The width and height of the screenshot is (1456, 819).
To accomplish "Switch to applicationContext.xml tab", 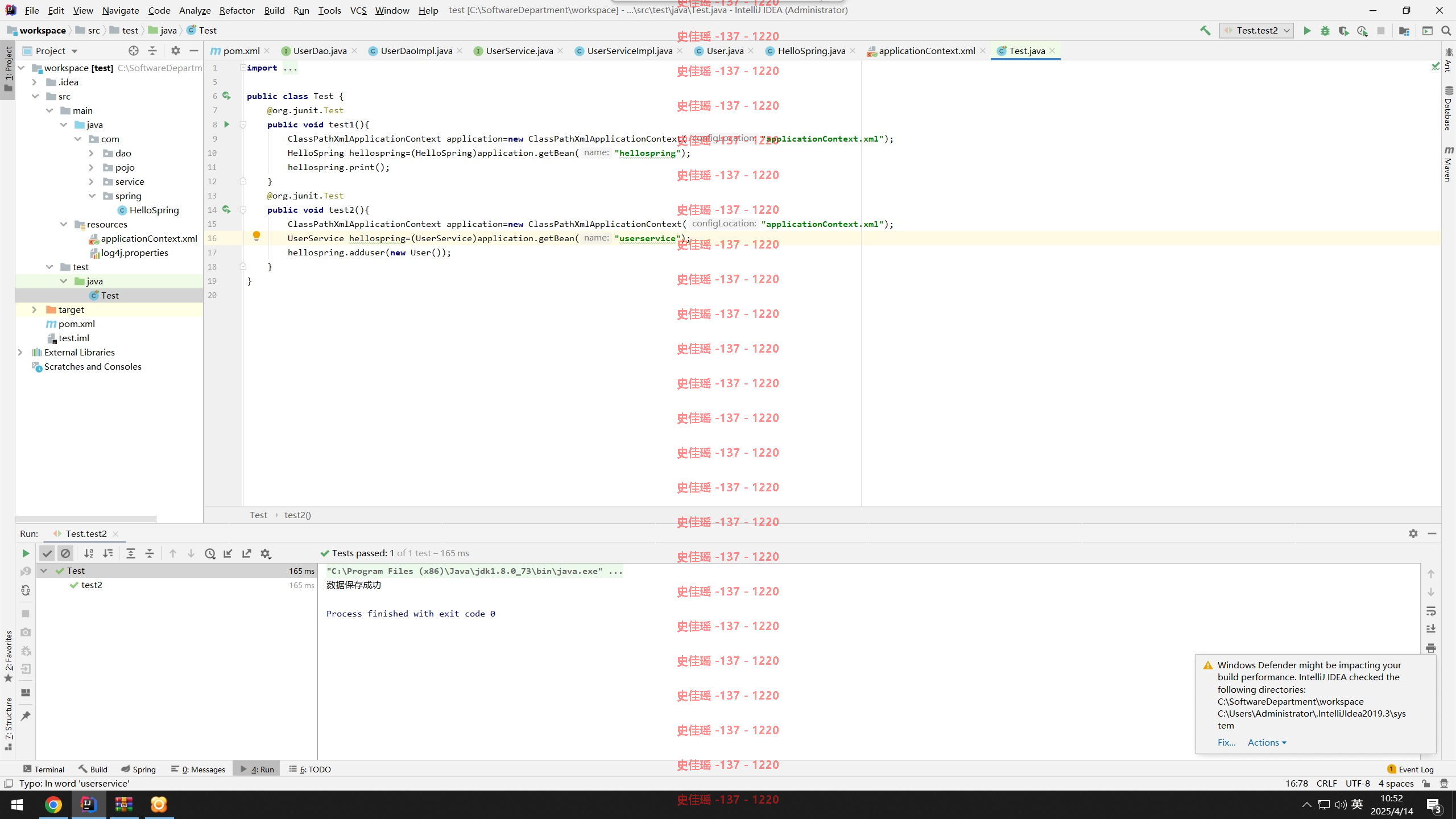I will (926, 51).
